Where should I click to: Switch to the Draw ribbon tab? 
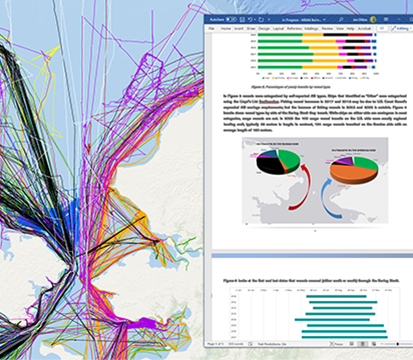pyautogui.click(x=251, y=29)
